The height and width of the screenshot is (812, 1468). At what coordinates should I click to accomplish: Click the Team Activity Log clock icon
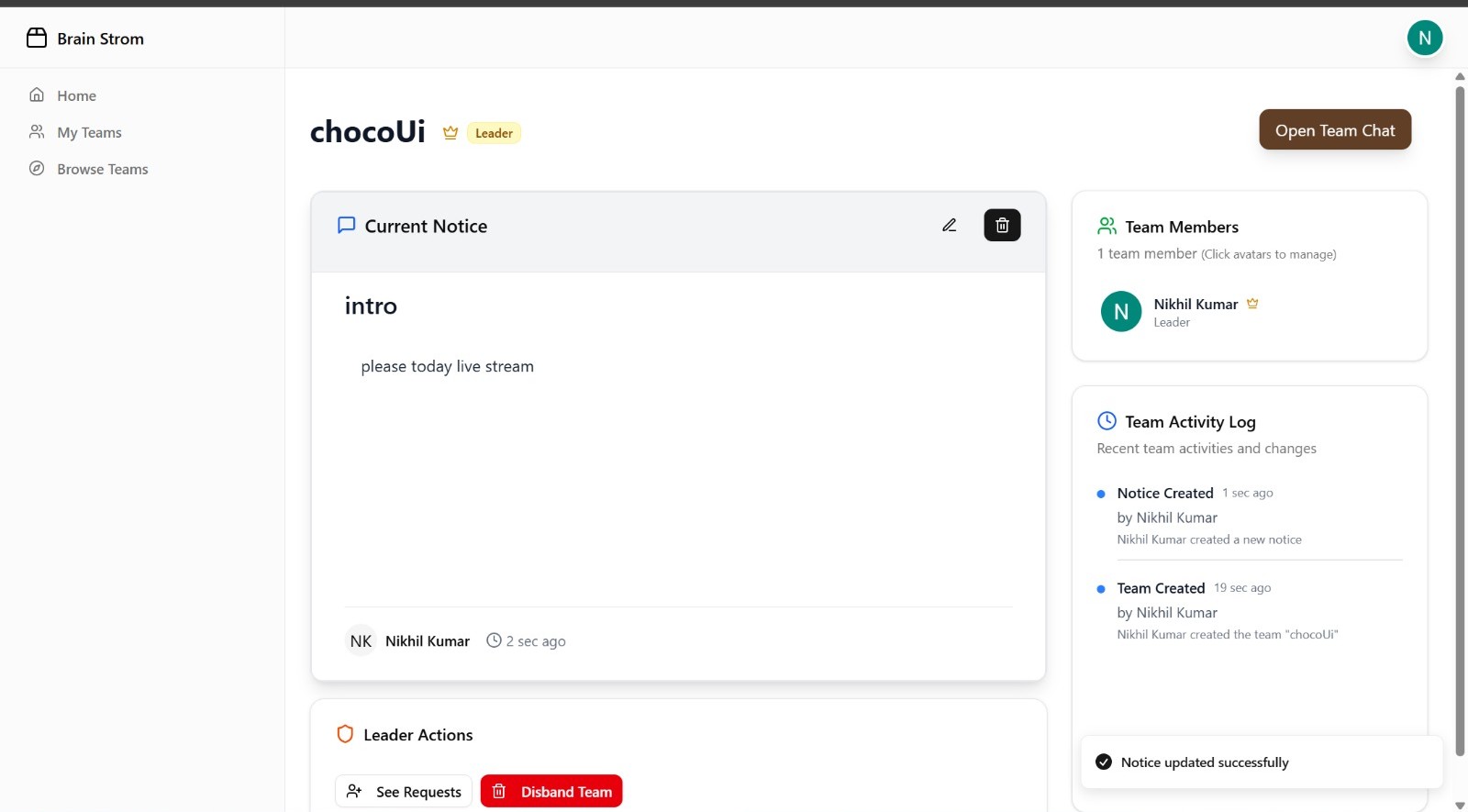click(x=1107, y=421)
